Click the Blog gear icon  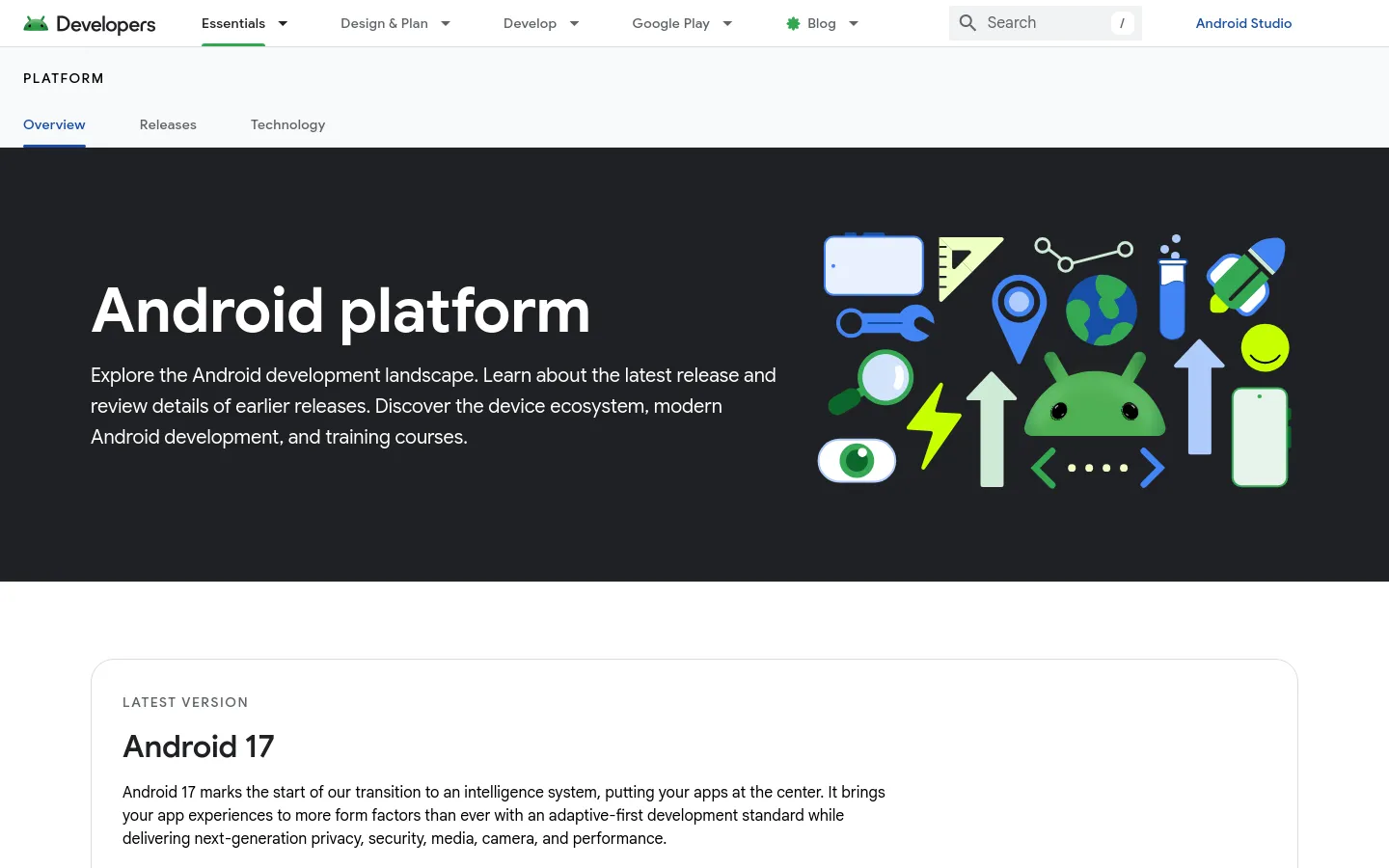(793, 23)
